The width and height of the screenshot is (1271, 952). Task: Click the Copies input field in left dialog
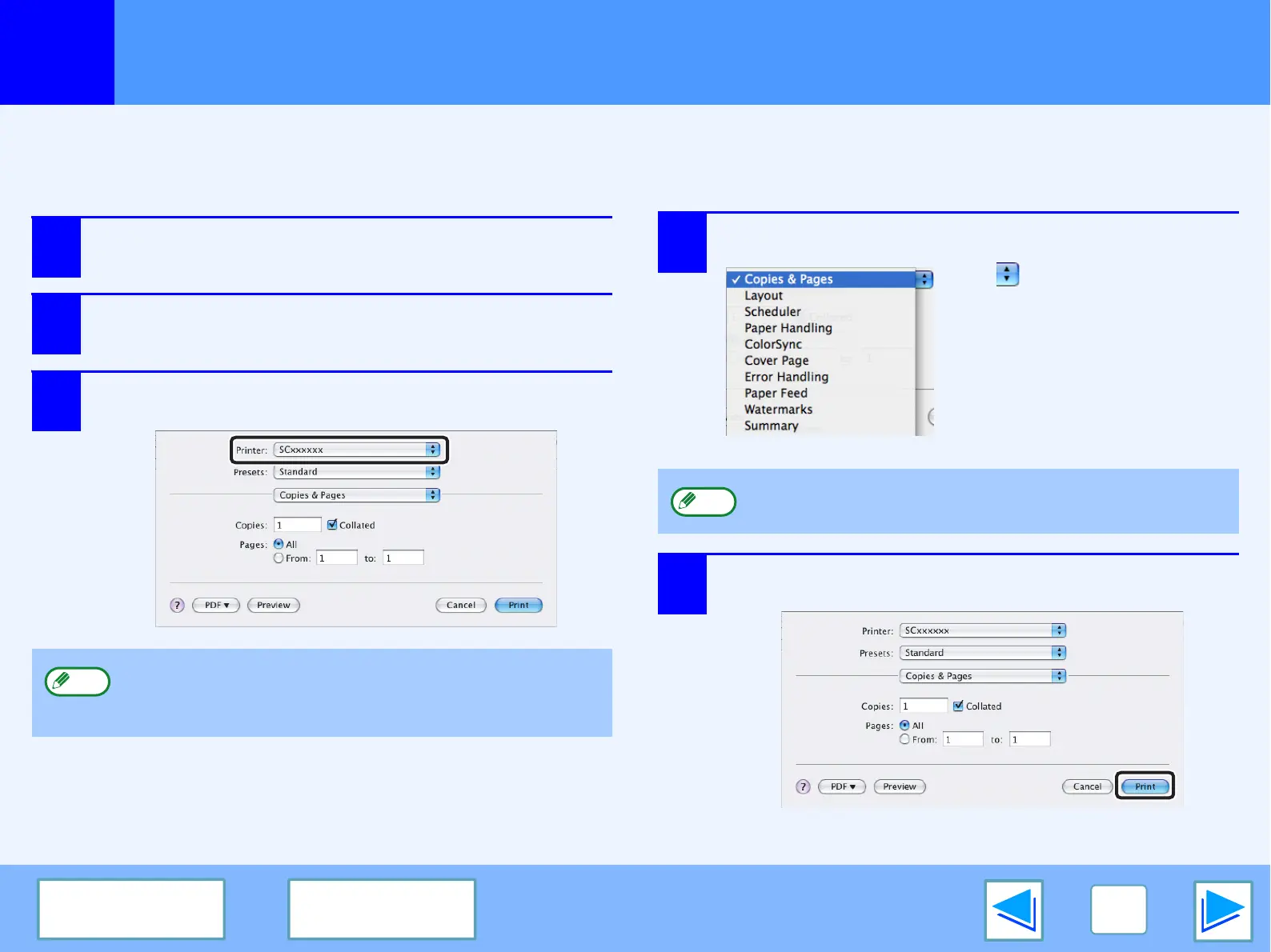click(x=298, y=525)
